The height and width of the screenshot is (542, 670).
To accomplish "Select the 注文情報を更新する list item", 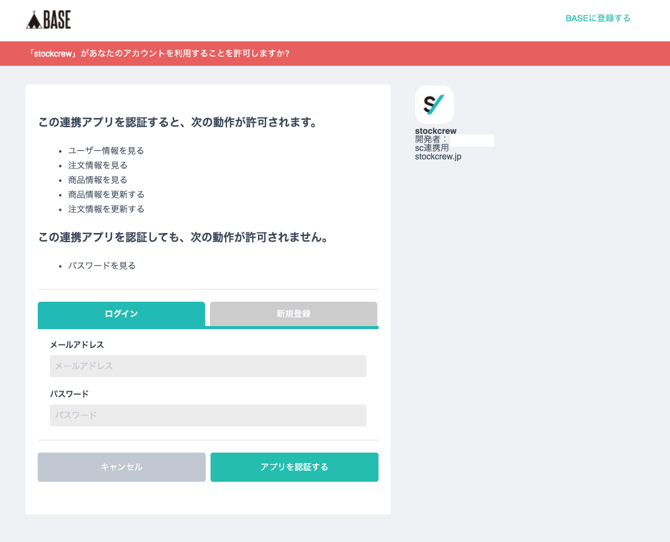I will 106,209.
